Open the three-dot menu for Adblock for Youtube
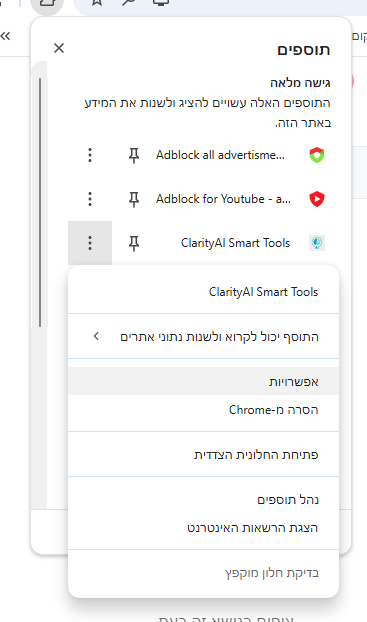Image resolution: width=367 pixels, height=622 pixels. [x=90, y=199]
